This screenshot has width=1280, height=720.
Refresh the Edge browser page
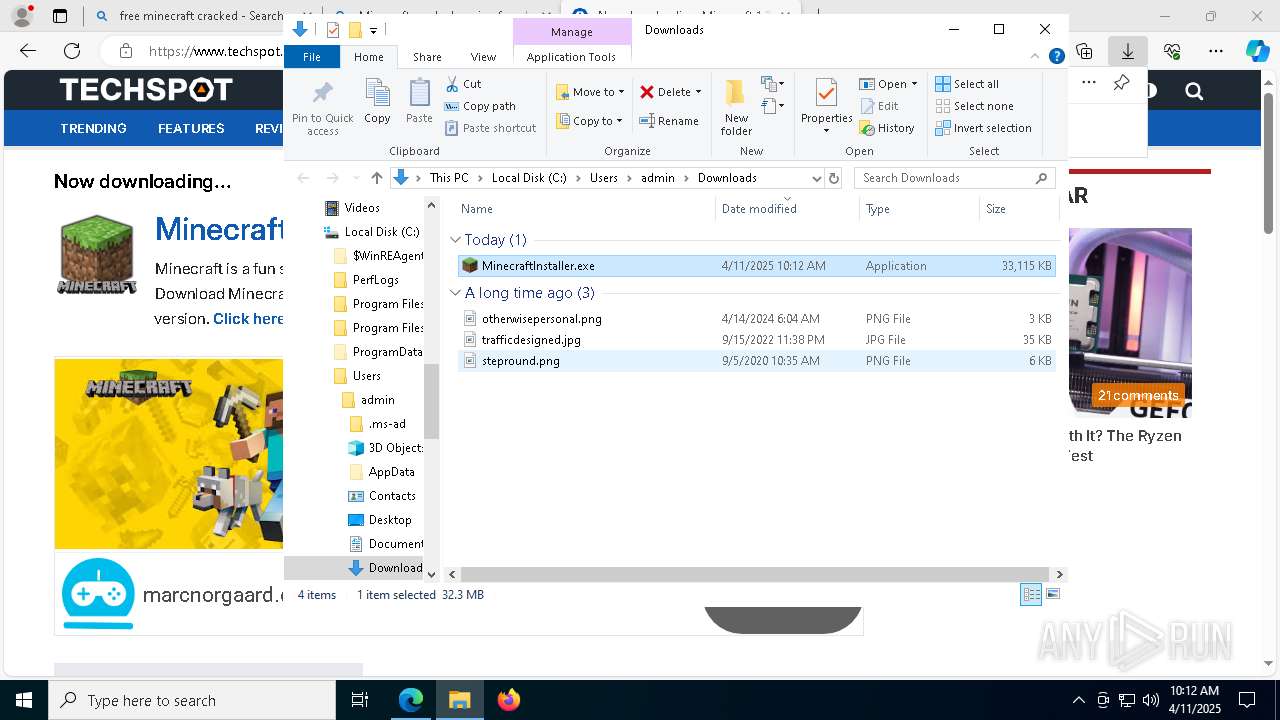tap(72, 50)
